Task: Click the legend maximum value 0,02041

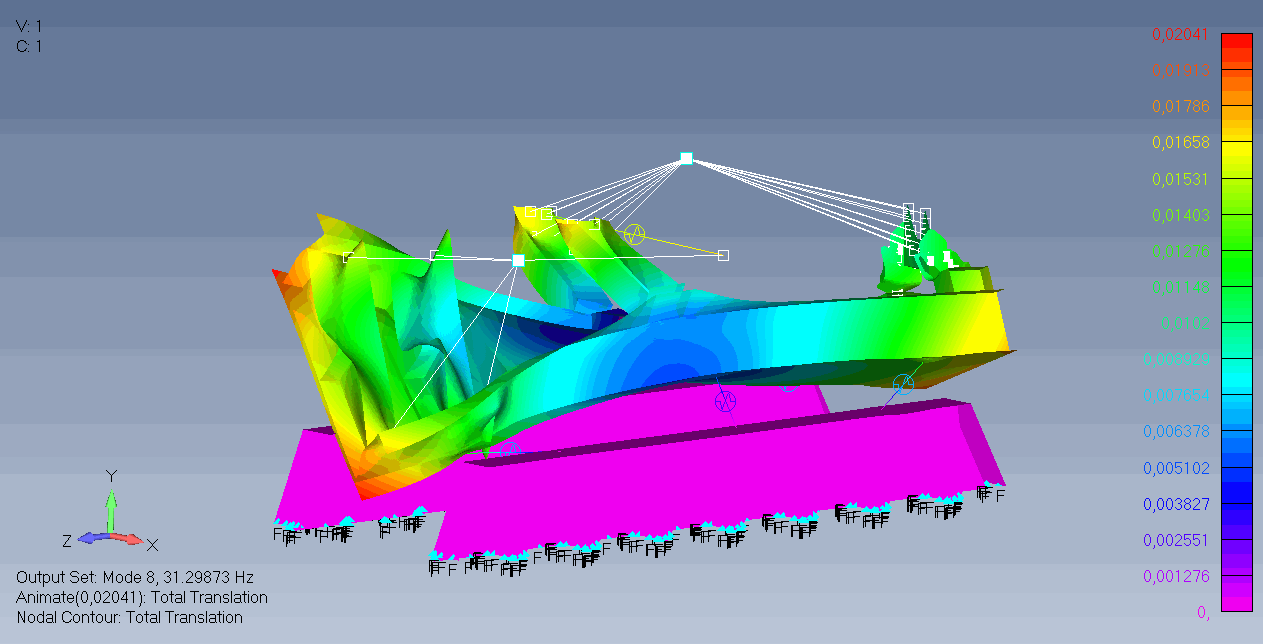Action: [1180, 34]
